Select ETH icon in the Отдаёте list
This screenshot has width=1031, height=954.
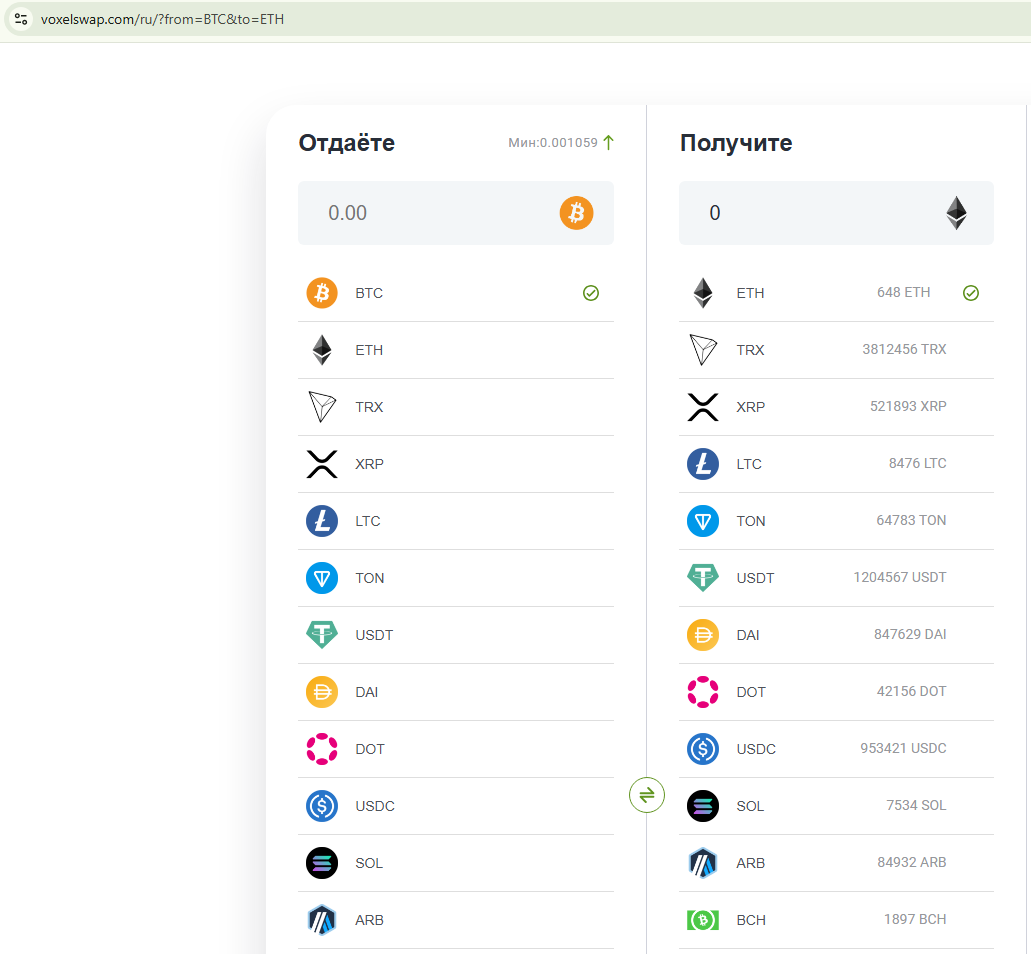click(x=322, y=350)
